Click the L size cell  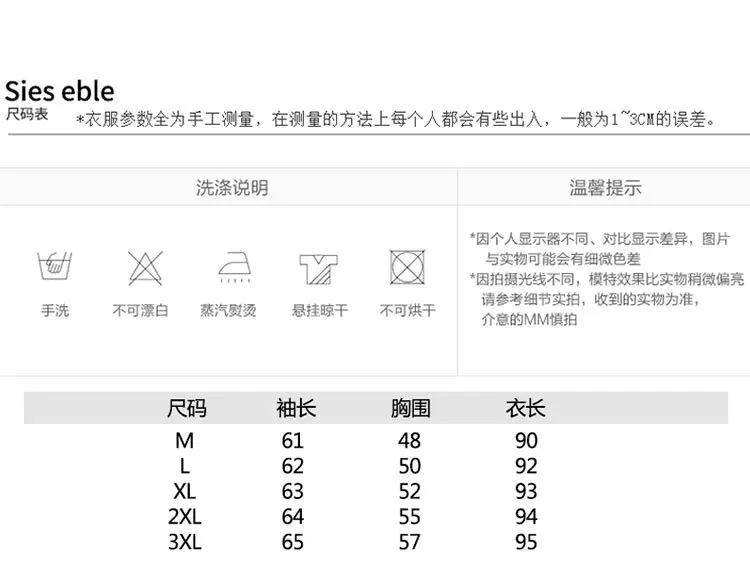click(185, 466)
